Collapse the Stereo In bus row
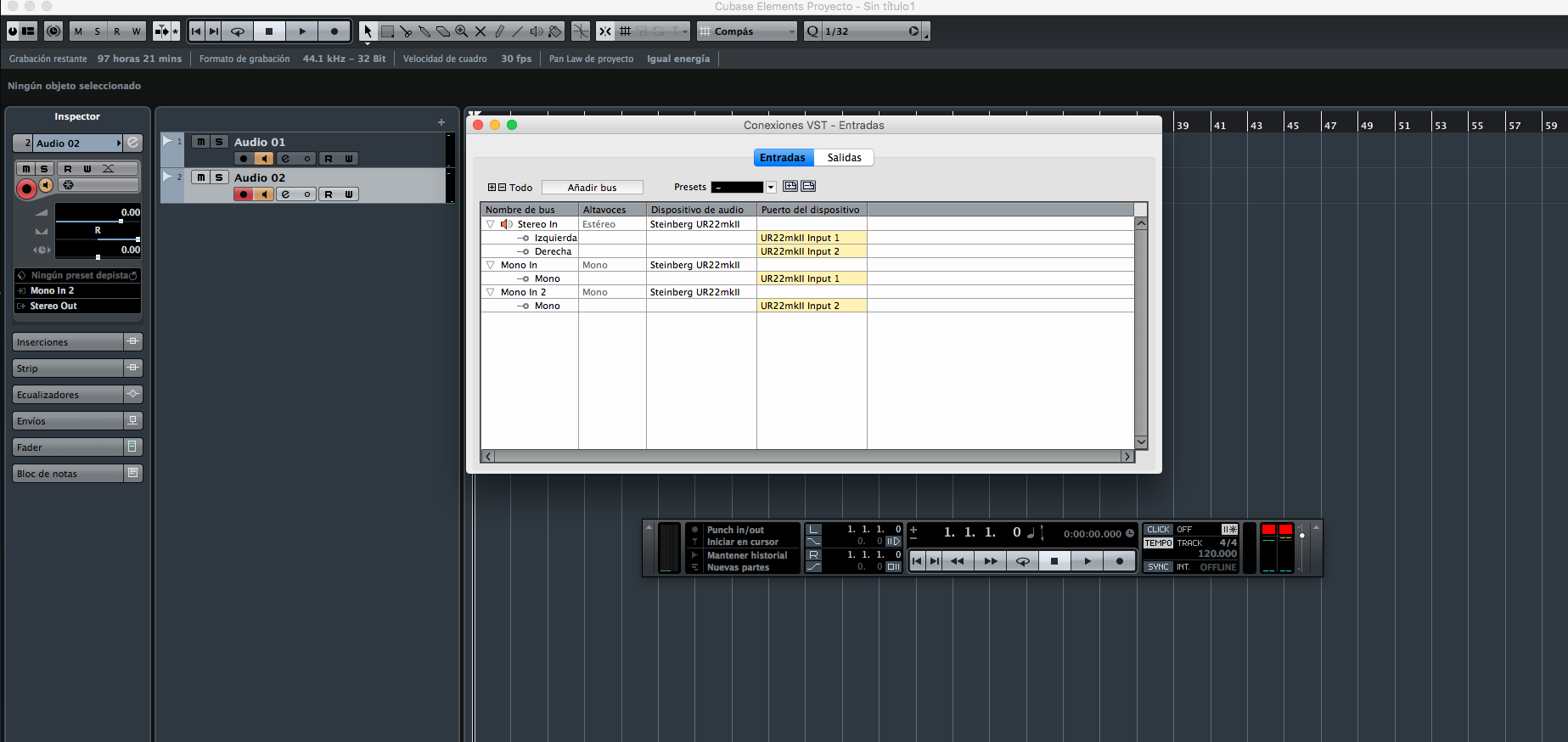This screenshot has width=1568, height=742. 490,224
